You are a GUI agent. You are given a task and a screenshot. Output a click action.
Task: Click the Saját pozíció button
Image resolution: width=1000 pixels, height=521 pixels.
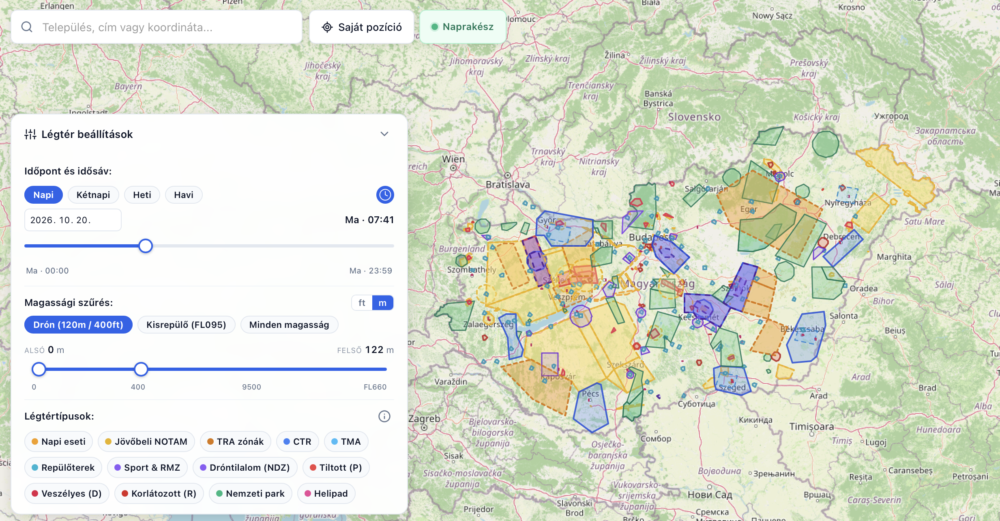[x=362, y=27]
